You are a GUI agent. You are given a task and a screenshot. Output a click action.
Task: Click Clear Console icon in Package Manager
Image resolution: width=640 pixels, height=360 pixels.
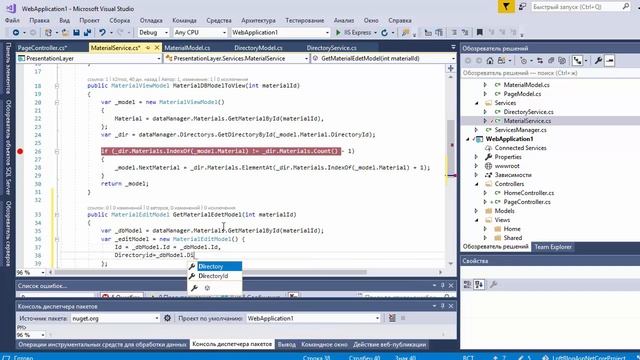tap(392, 318)
